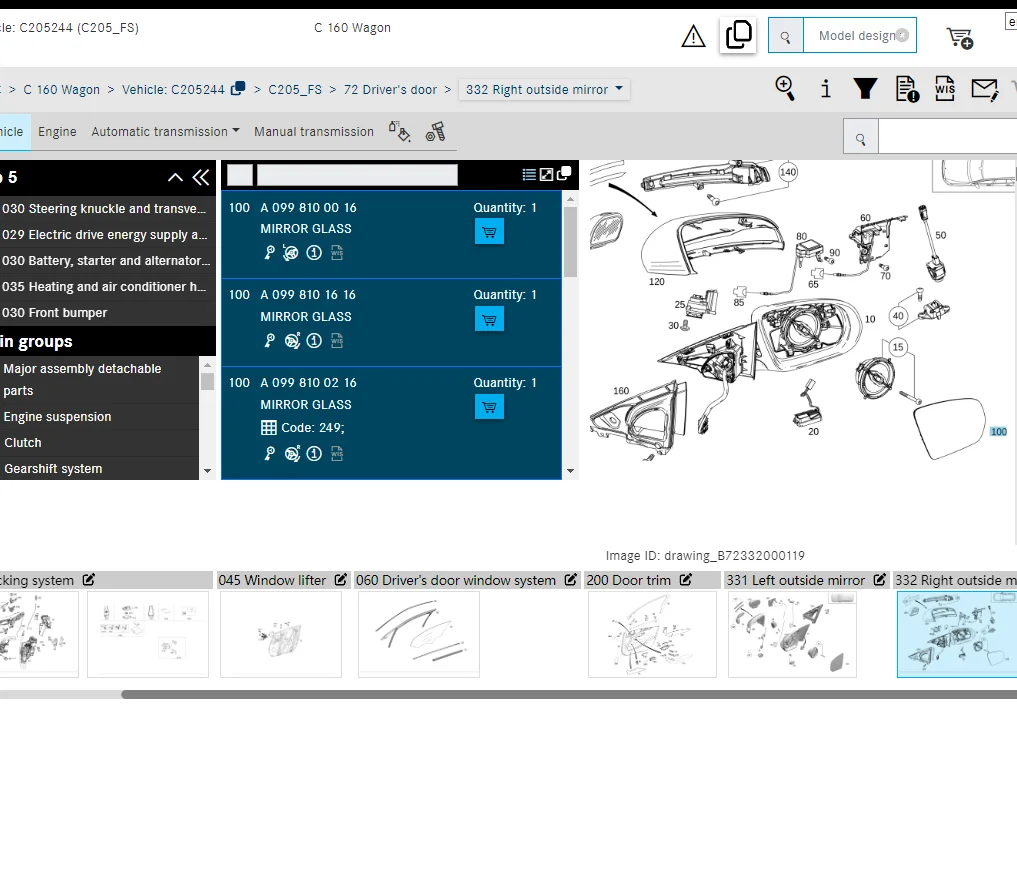Click the parts list scroll-up arrow
Viewport: 1017px width, 878px height.
tap(570, 199)
